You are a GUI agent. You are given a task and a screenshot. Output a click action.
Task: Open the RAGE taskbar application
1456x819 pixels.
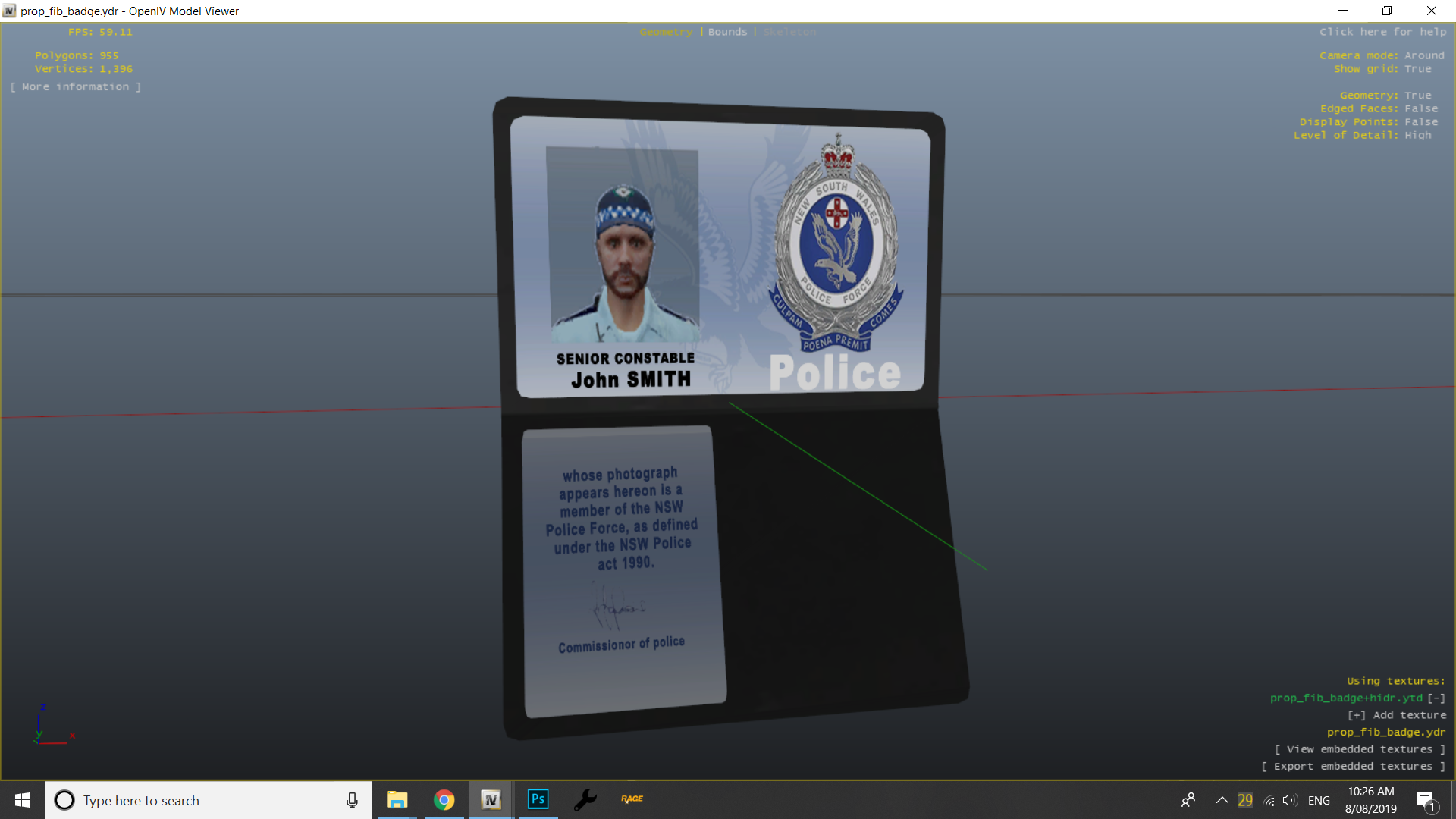click(632, 799)
